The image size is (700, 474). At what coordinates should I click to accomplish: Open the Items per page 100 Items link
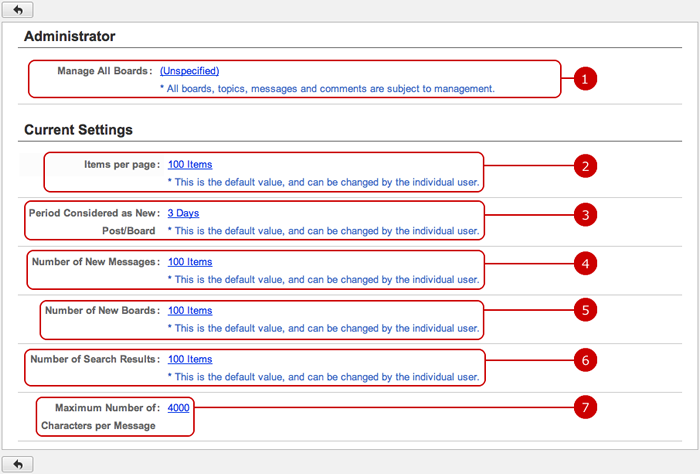pos(190,164)
